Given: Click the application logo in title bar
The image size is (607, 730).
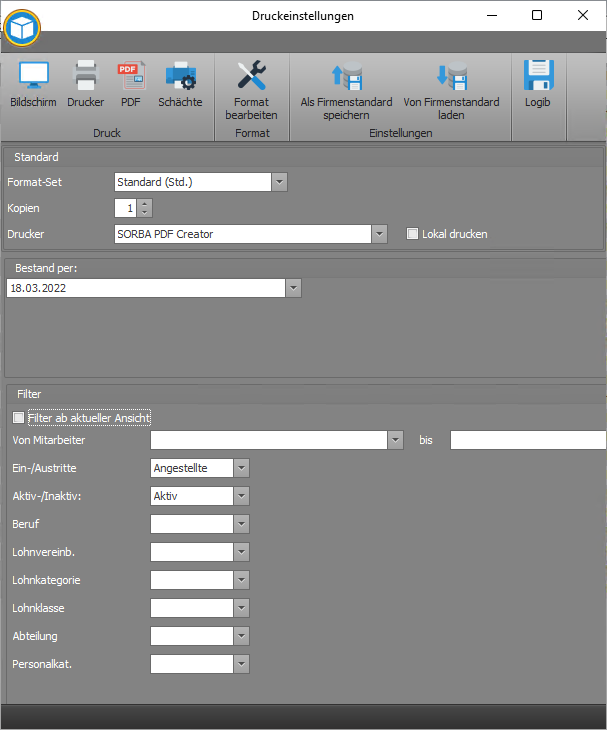Looking at the screenshot, I should click(21, 28).
